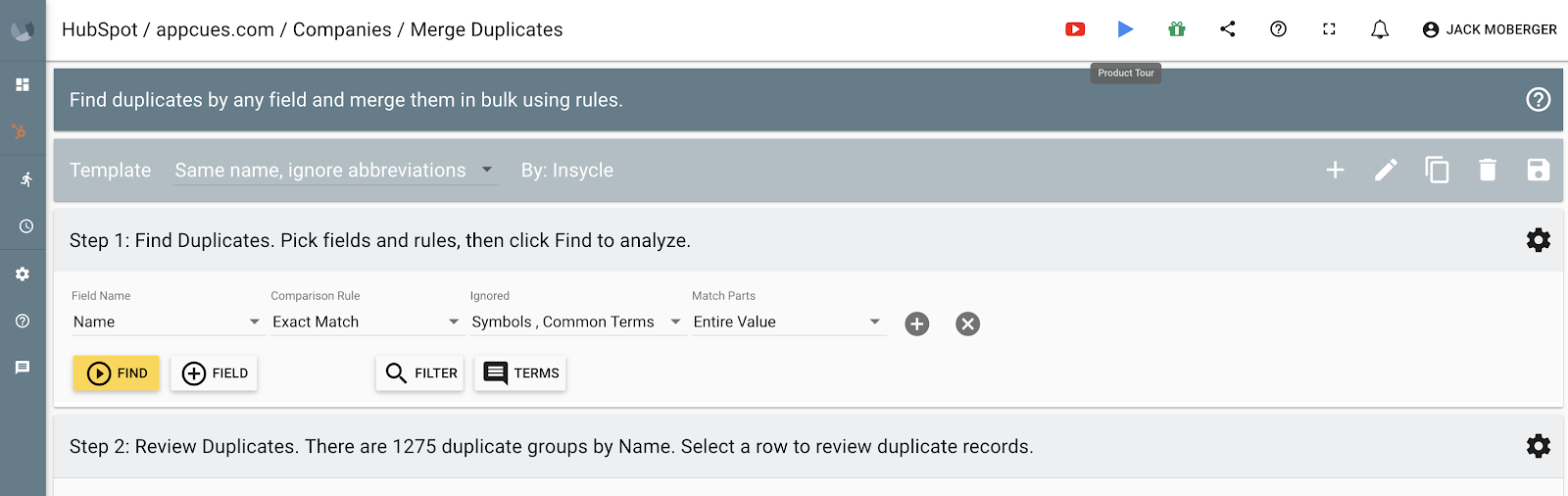Click the FILTER button
This screenshot has height=496, width=1568.
[419, 373]
